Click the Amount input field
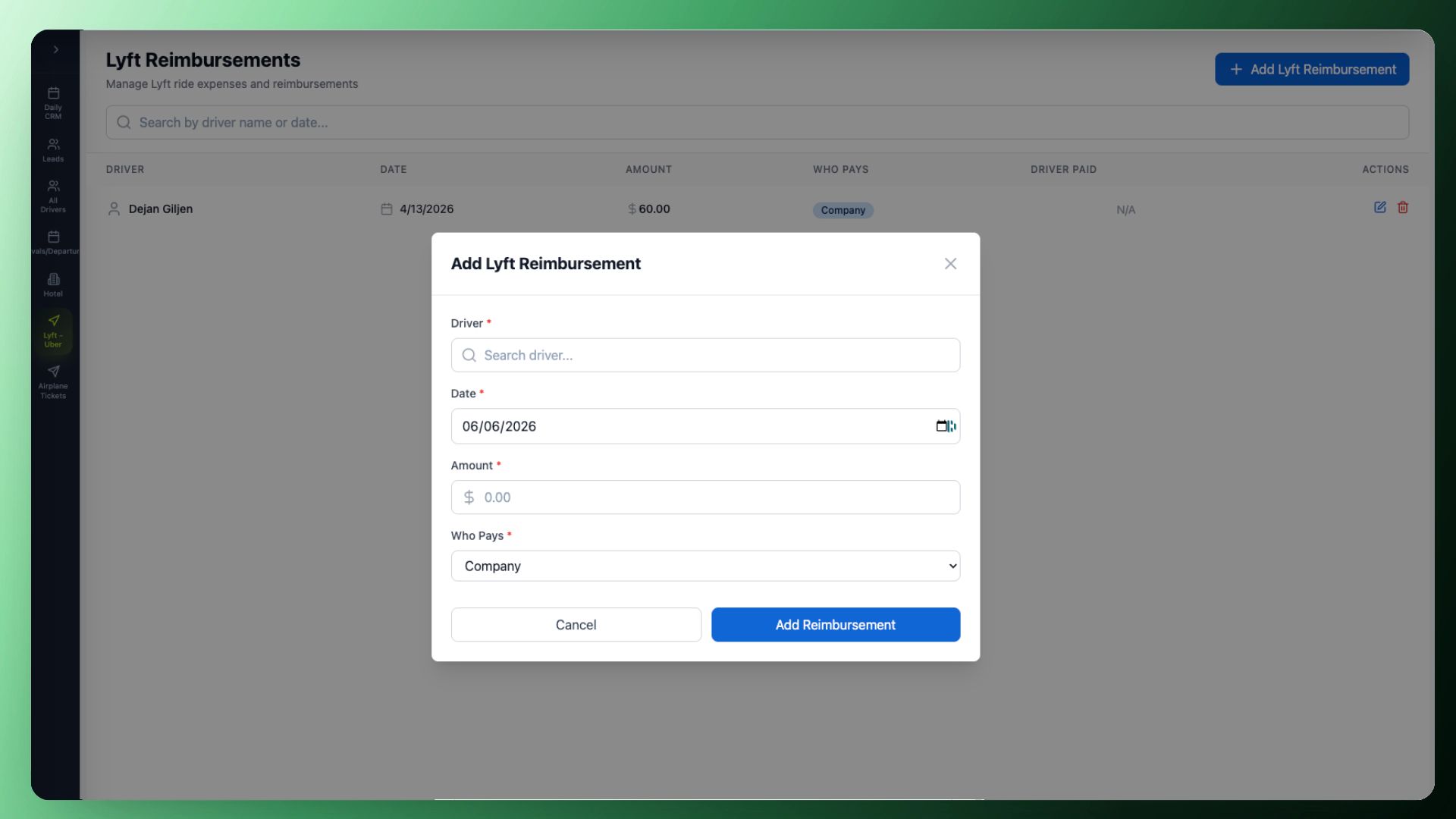The width and height of the screenshot is (1456, 819). [x=705, y=497]
